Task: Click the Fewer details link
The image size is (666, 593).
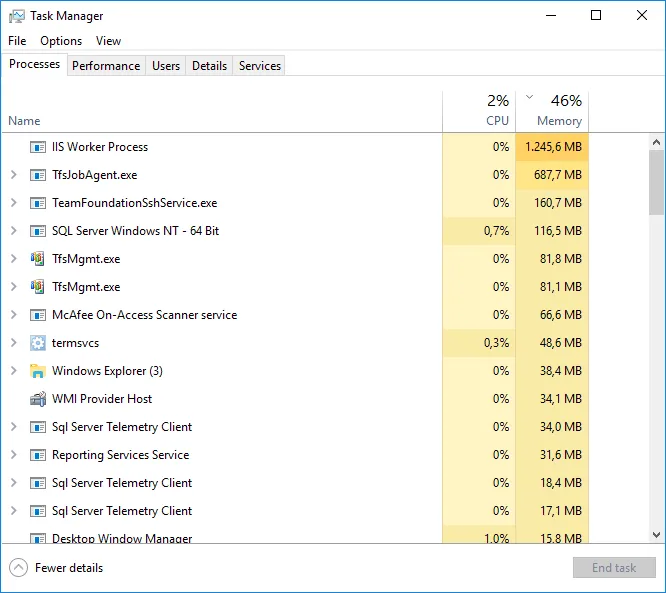Action: click(x=69, y=568)
